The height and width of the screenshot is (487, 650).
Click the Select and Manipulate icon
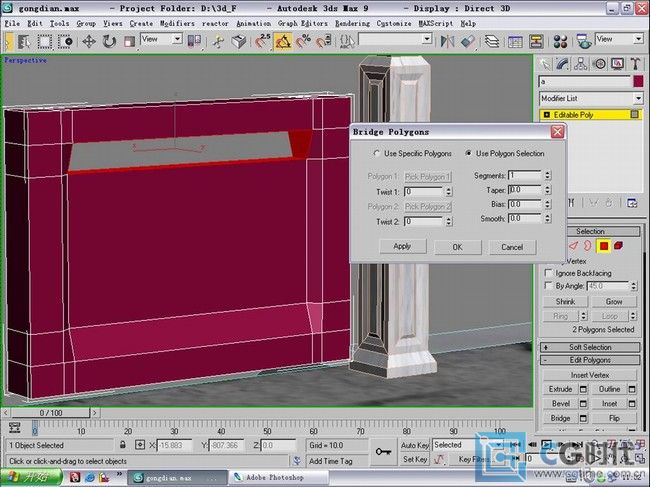point(218,41)
